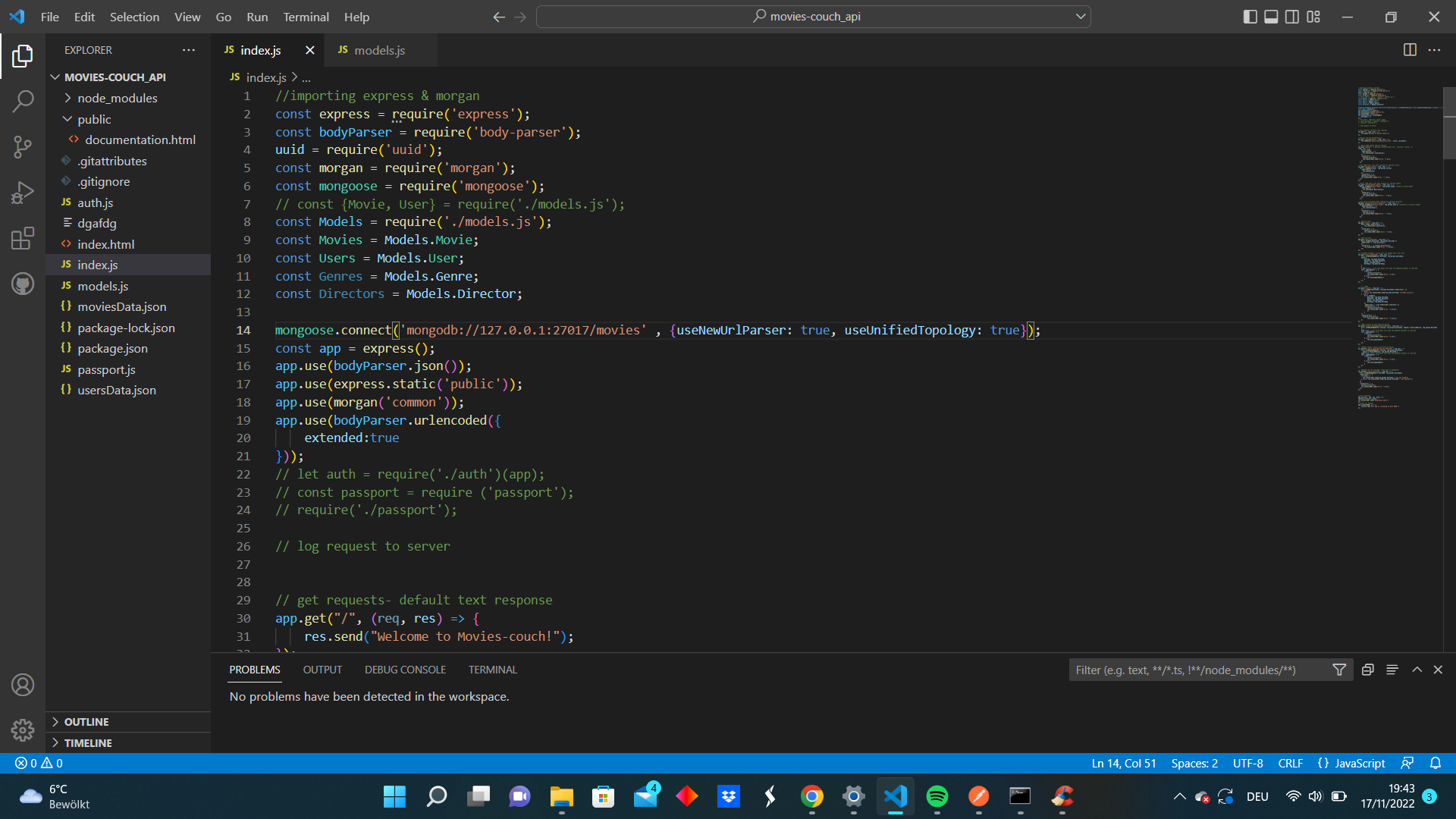Open the Source Control view
This screenshot has height=819, width=1456.
click(x=23, y=147)
